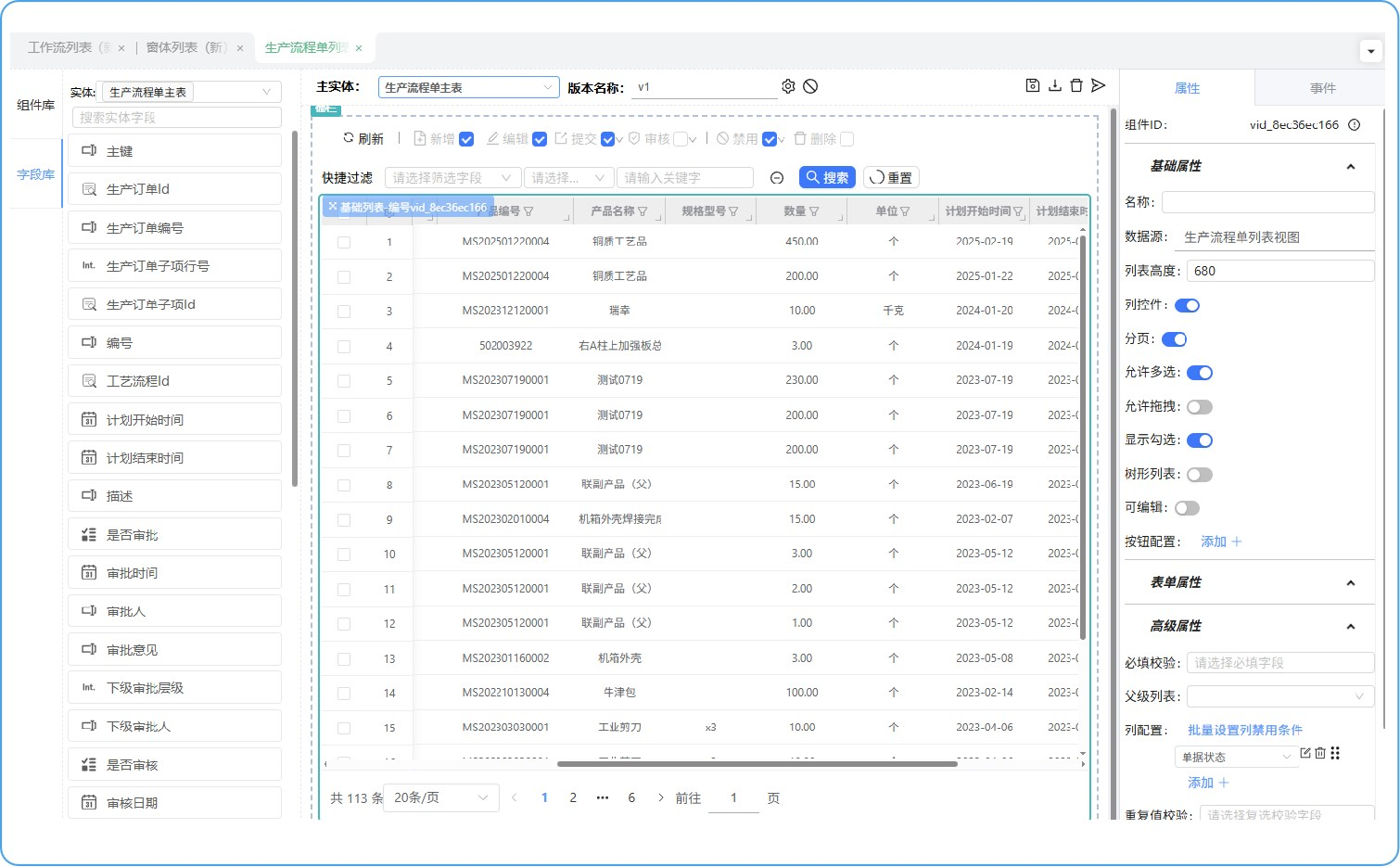Screen dimensions: 1400x867
Task: Click the 刷新 button
Action: (363, 138)
